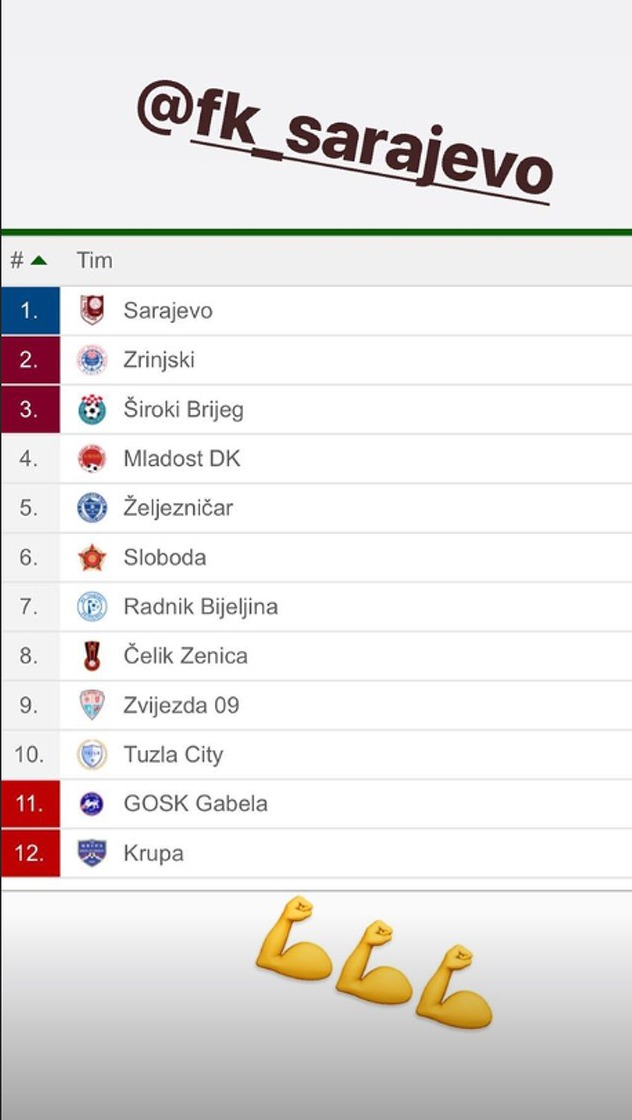
Task: Select the blue rank 1 position cell
Action: (30, 311)
